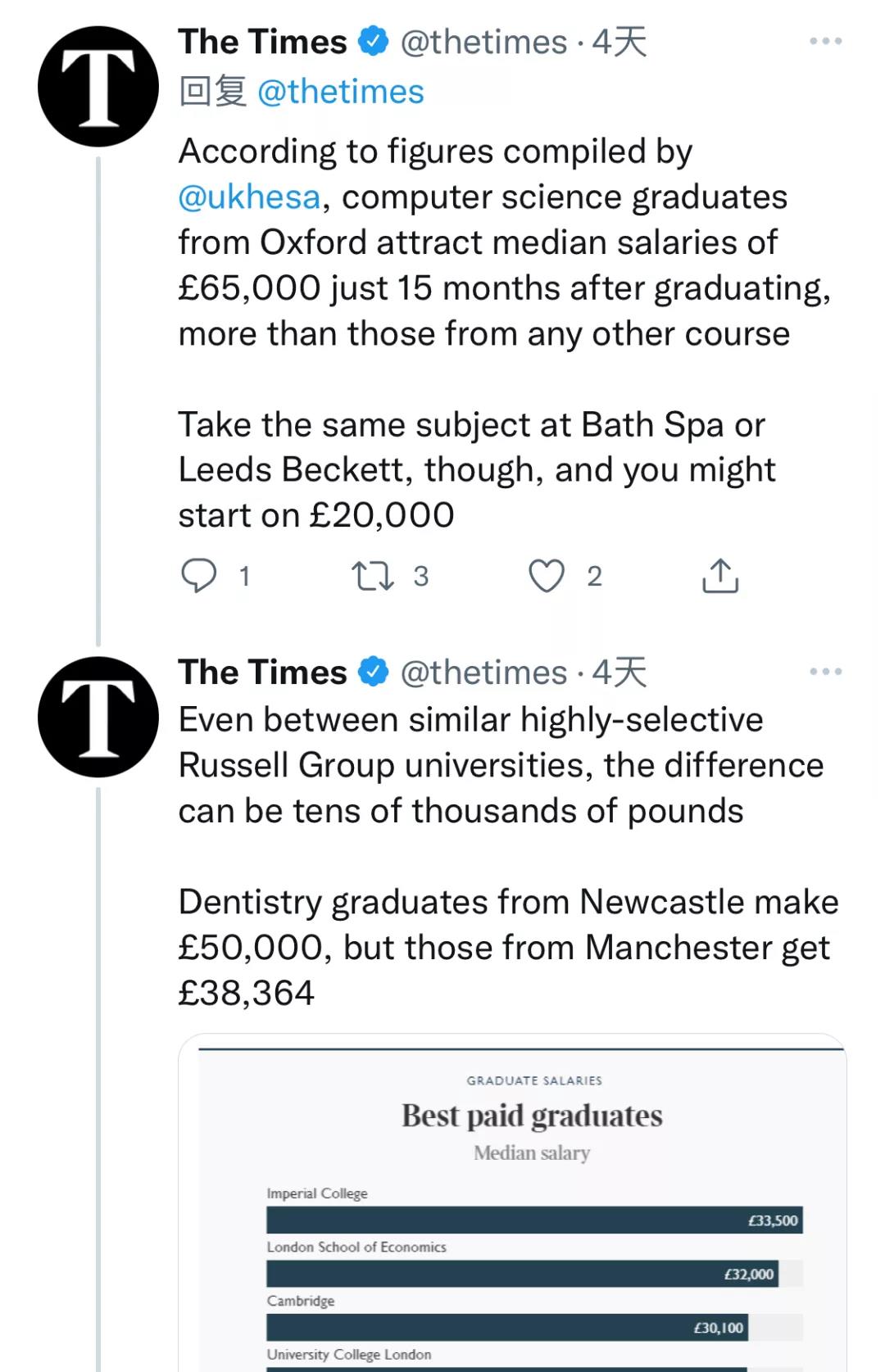
Task: Open the Bath Spa tweet text
Action: 477,469
